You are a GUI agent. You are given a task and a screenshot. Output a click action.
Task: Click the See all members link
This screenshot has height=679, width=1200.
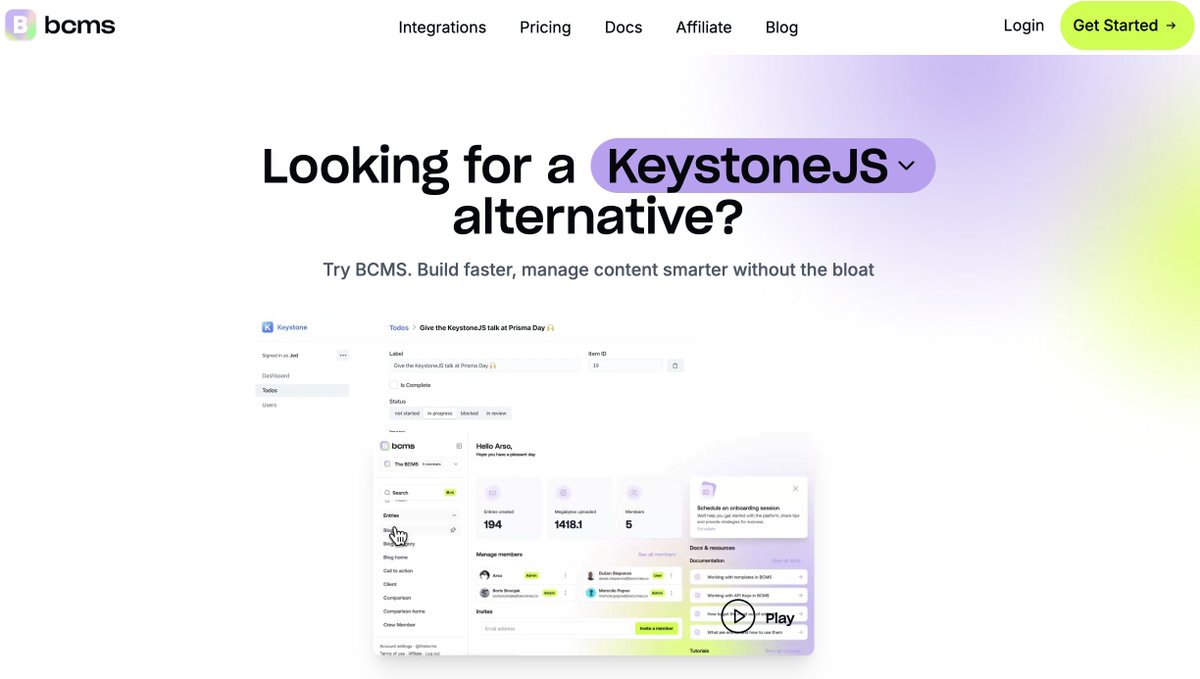tap(657, 554)
